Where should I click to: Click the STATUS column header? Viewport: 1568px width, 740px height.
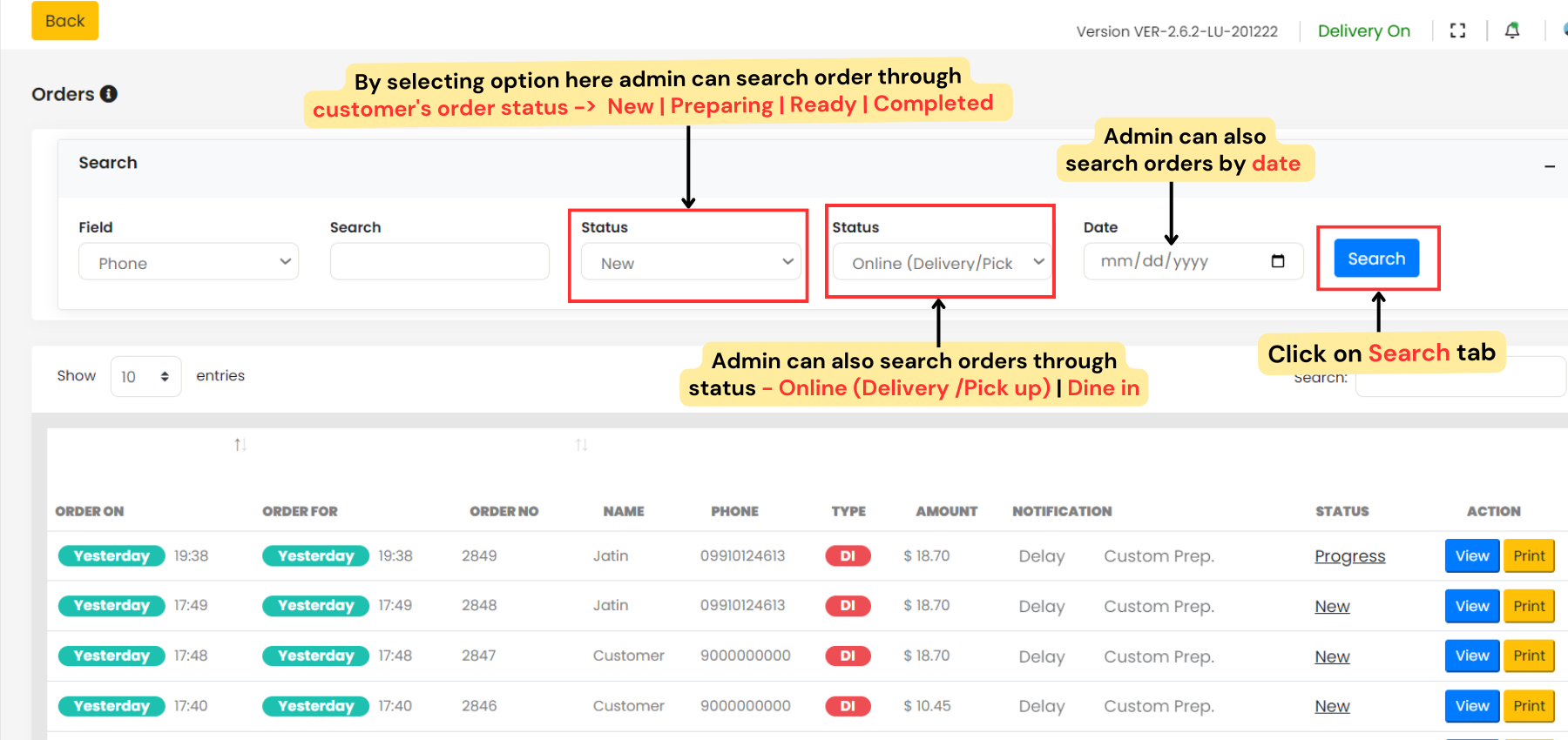click(x=1342, y=511)
